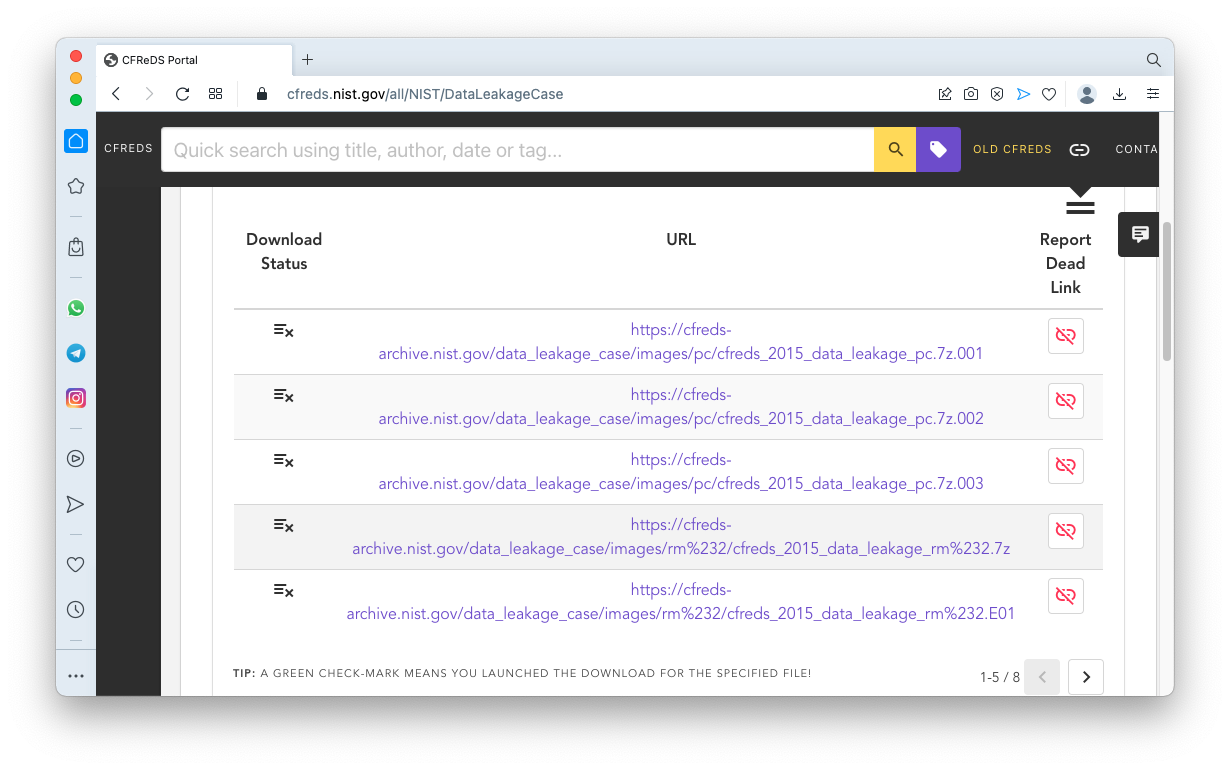
Task: Open Telegram in the sidebar
Action: click(76, 353)
